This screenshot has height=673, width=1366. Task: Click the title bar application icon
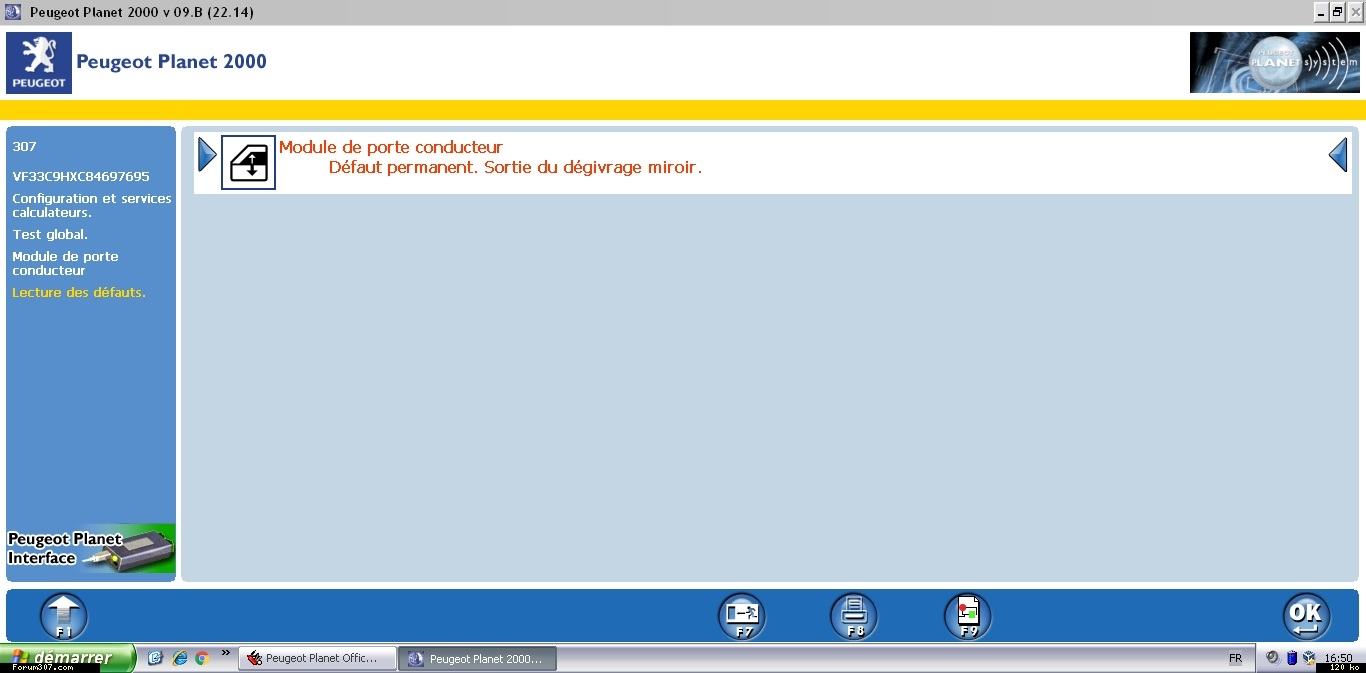[13, 12]
